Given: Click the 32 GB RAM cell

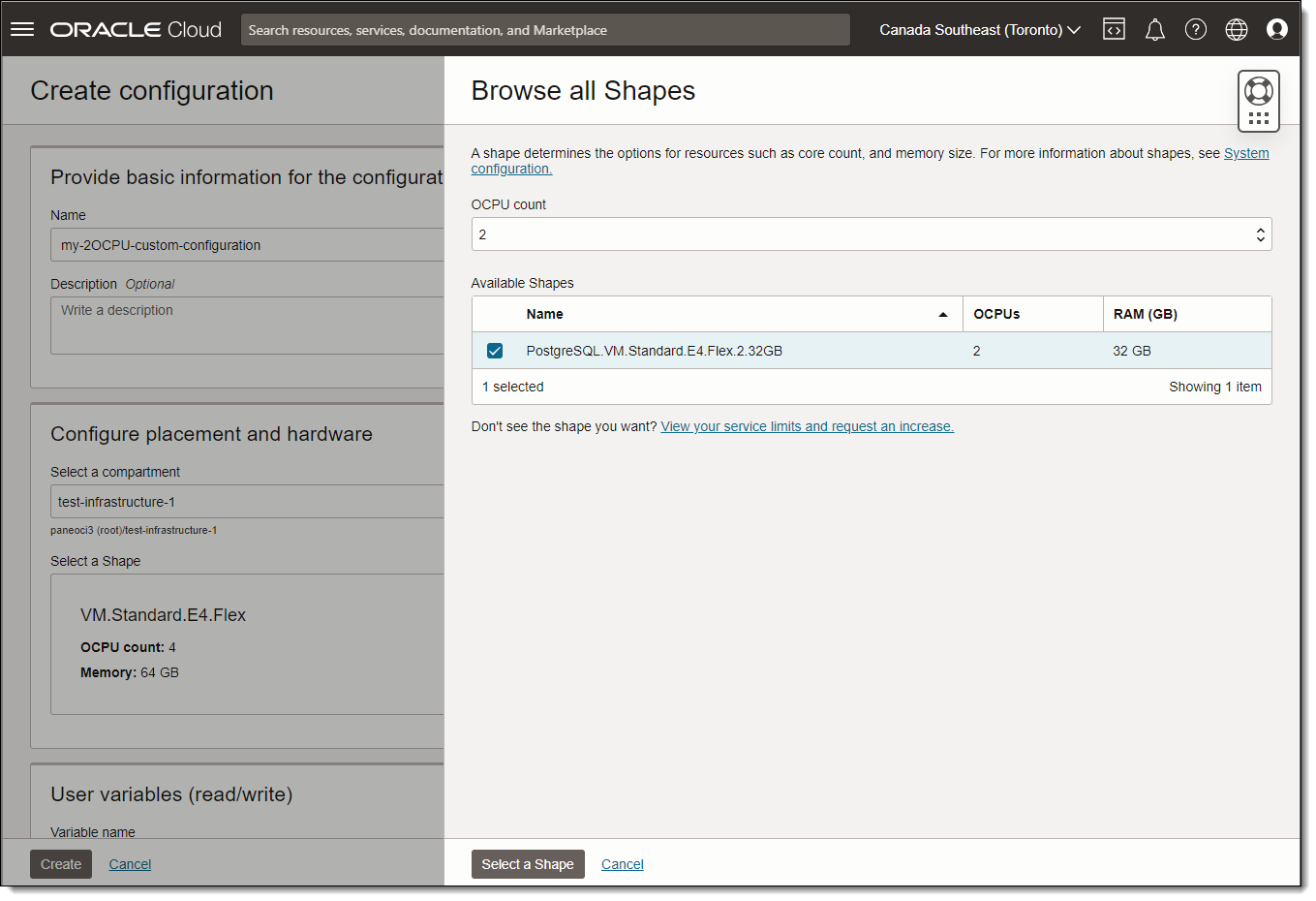Looking at the screenshot, I should coord(1132,351).
